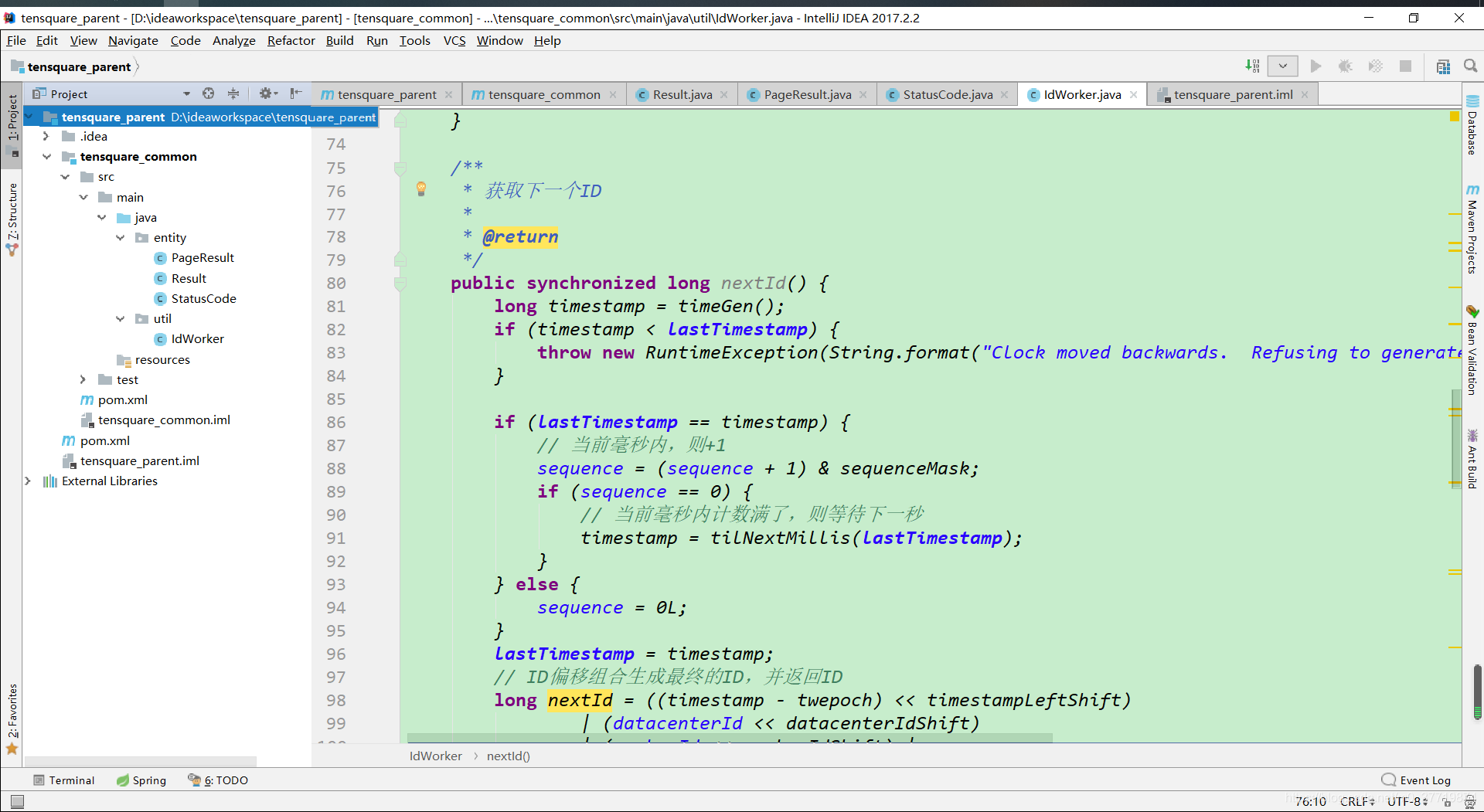Open Bean Validation tool window

[1472, 350]
